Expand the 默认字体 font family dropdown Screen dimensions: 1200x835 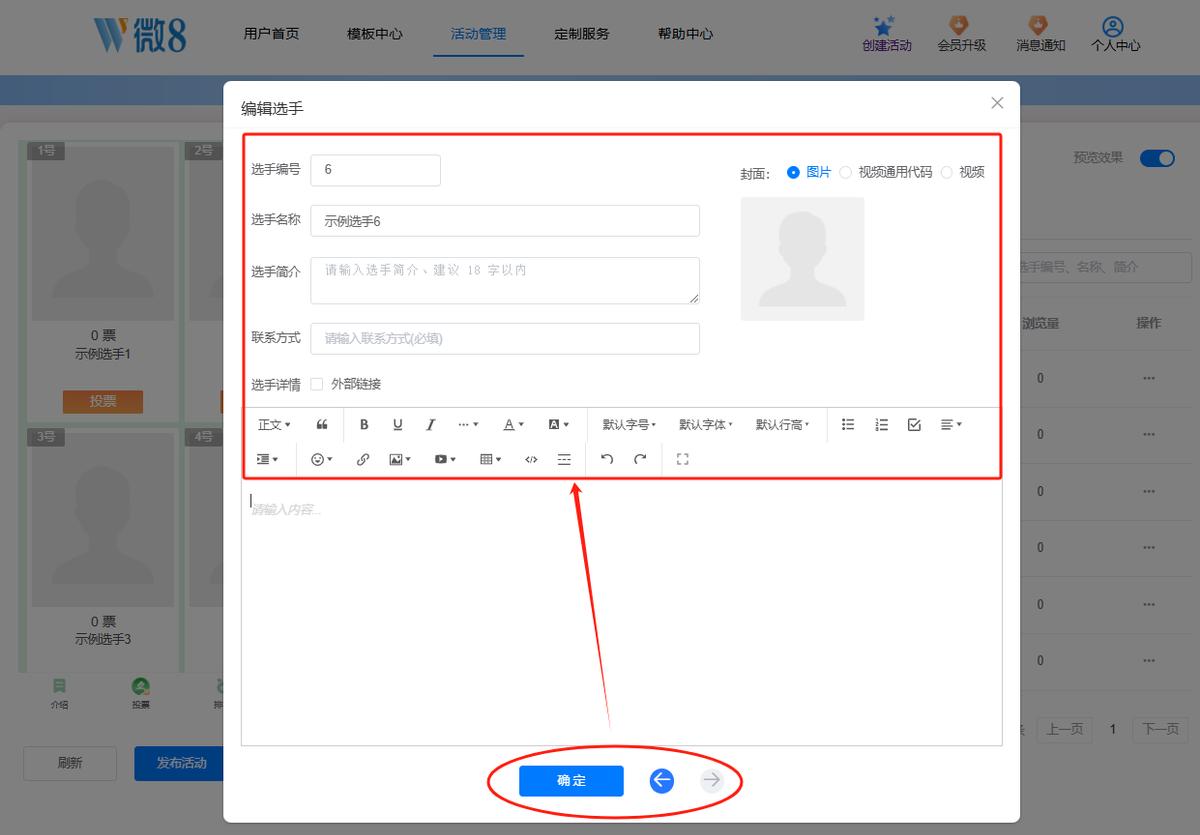[x=706, y=425]
